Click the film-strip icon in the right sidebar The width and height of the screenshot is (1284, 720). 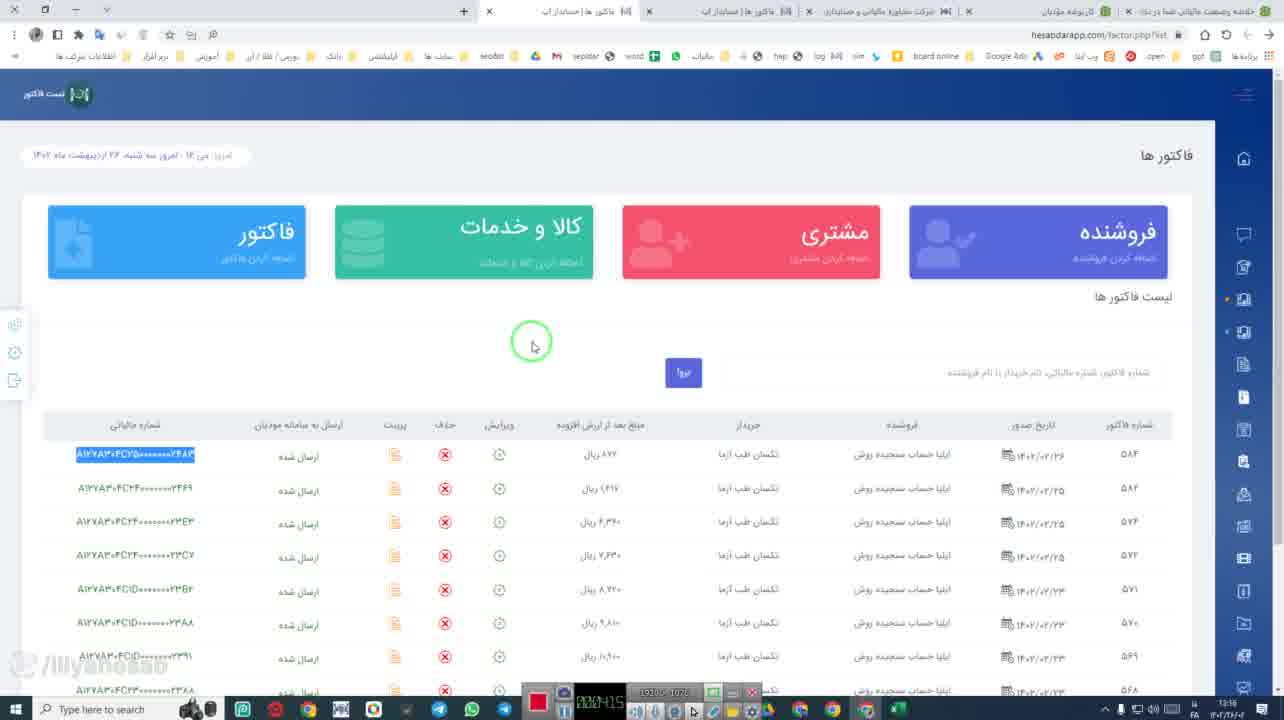click(x=1244, y=559)
